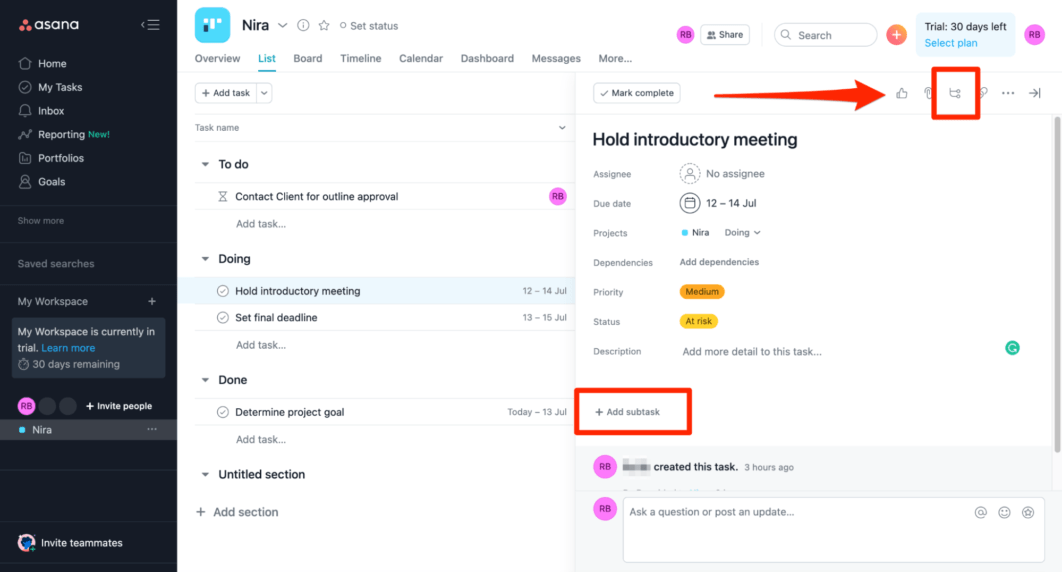1062x572 pixels.
Task: Open the Nira project name dropdown arrow
Action: click(282, 25)
